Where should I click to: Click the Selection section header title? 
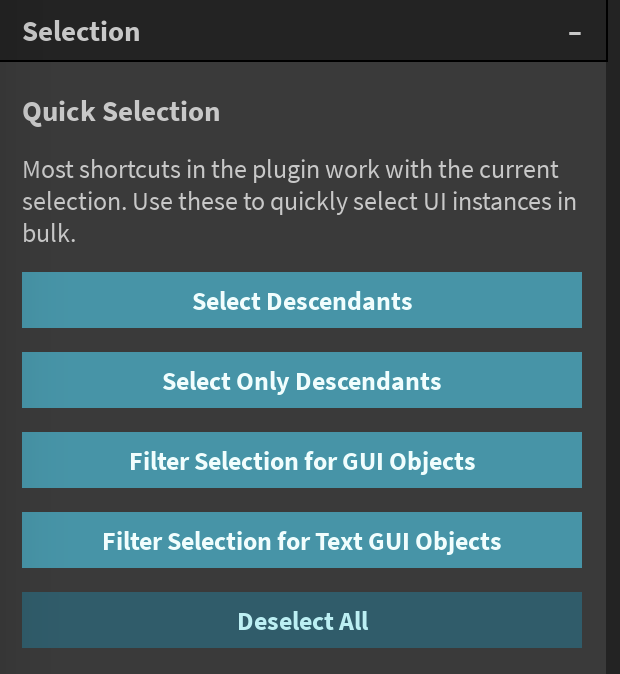point(81,32)
